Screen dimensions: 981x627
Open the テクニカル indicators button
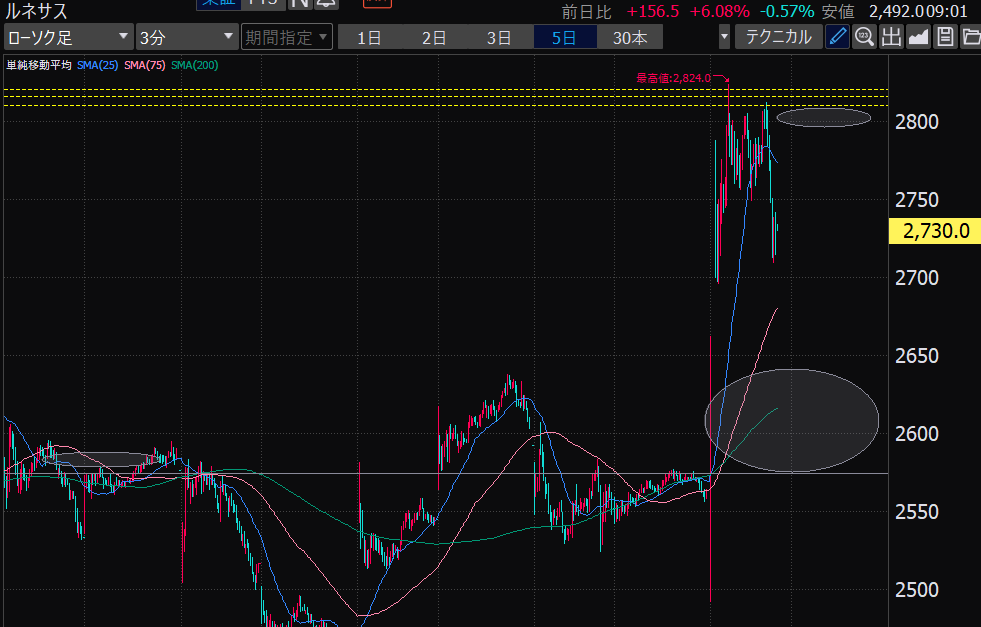click(x=780, y=38)
